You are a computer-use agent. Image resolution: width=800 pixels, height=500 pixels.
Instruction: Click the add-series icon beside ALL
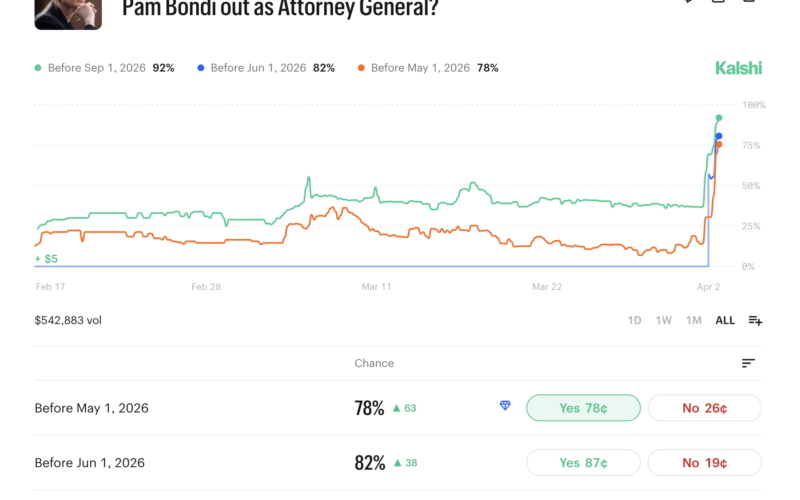[755, 321]
